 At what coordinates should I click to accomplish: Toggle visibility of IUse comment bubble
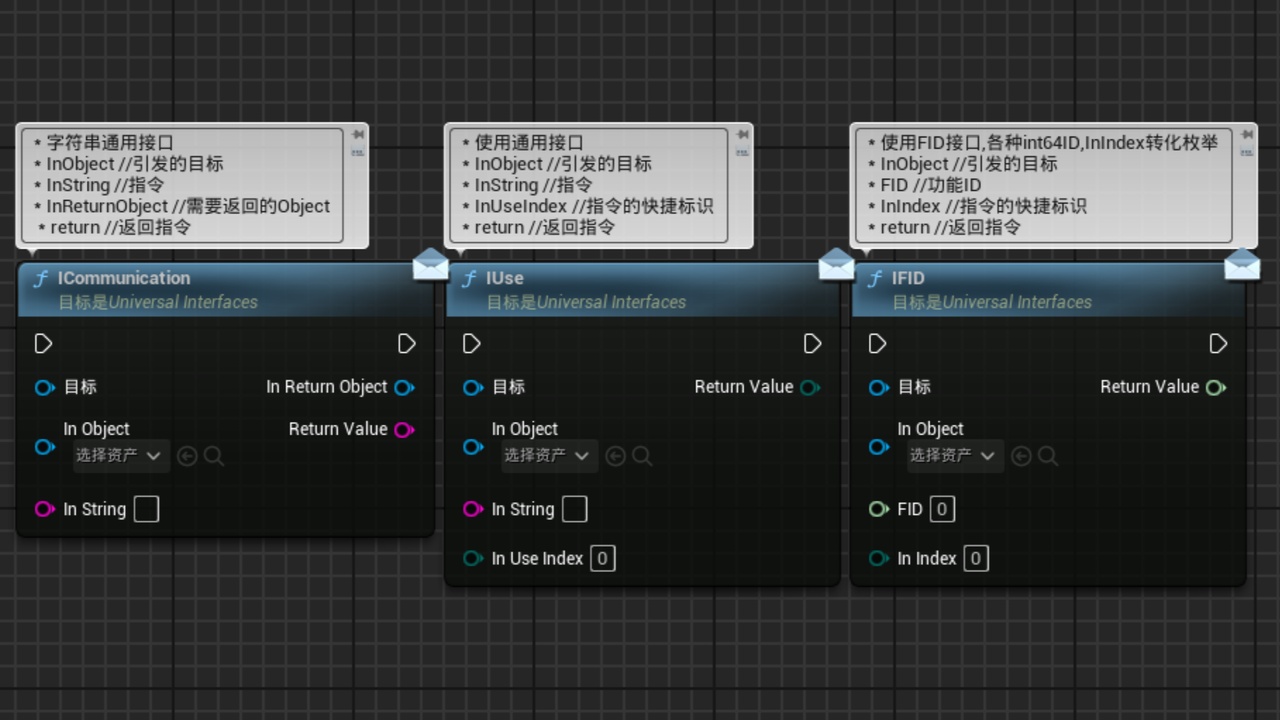(x=742, y=153)
